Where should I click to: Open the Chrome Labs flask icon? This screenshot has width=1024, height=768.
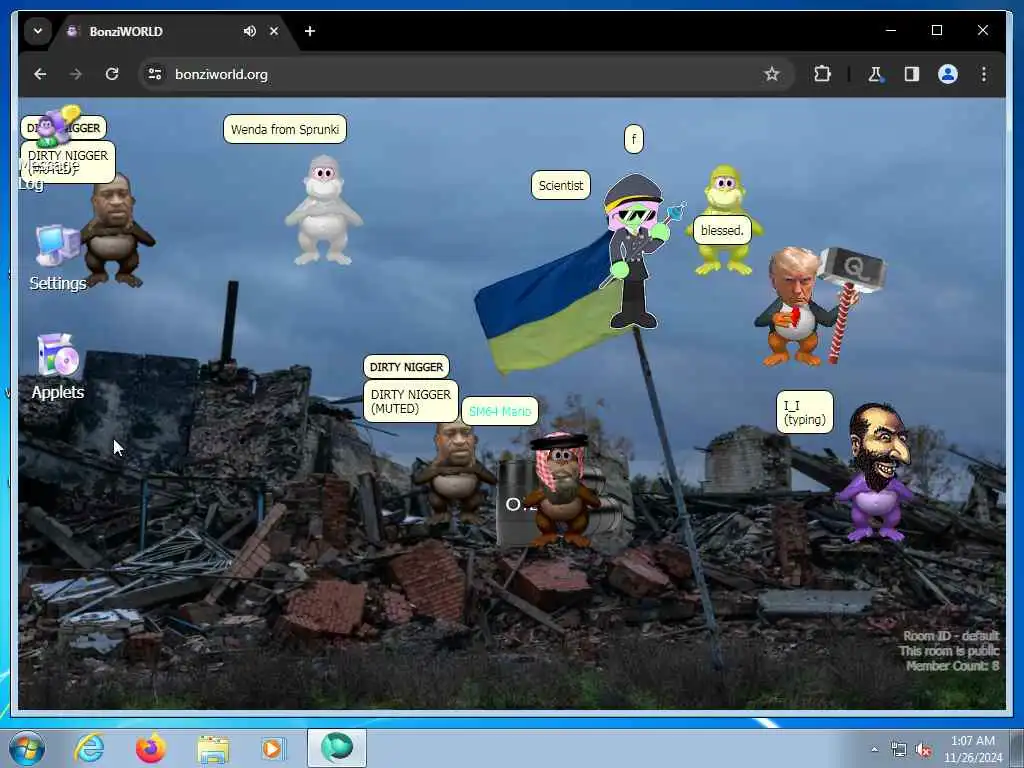(875, 74)
